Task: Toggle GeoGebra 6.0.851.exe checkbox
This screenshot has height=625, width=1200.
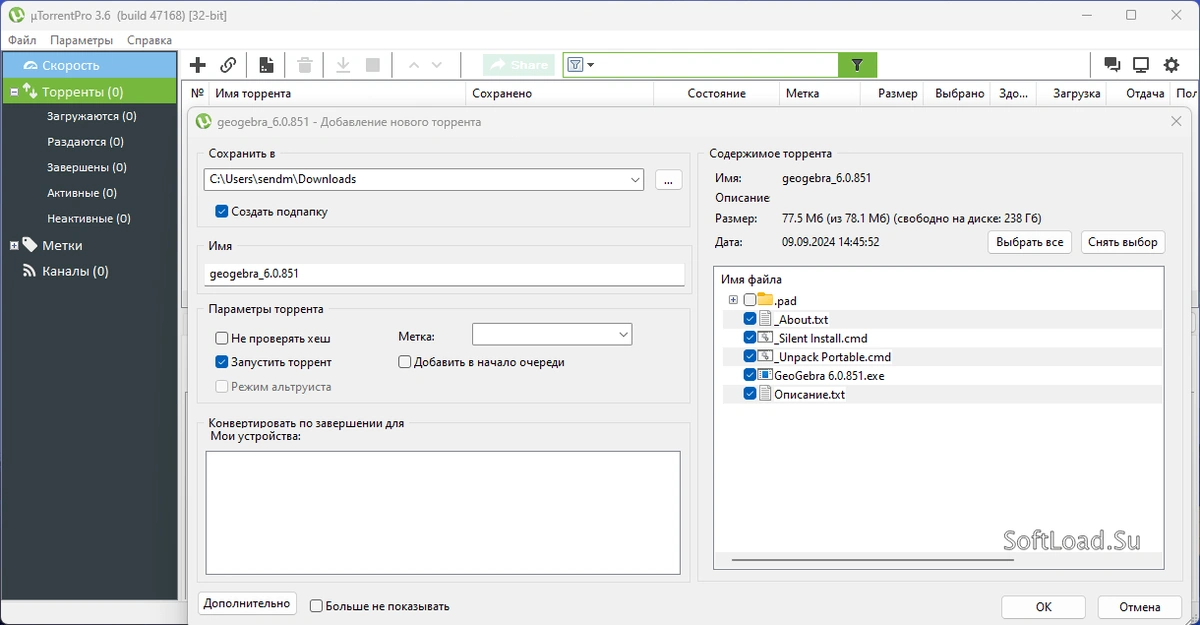Action: pyautogui.click(x=750, y=375)
